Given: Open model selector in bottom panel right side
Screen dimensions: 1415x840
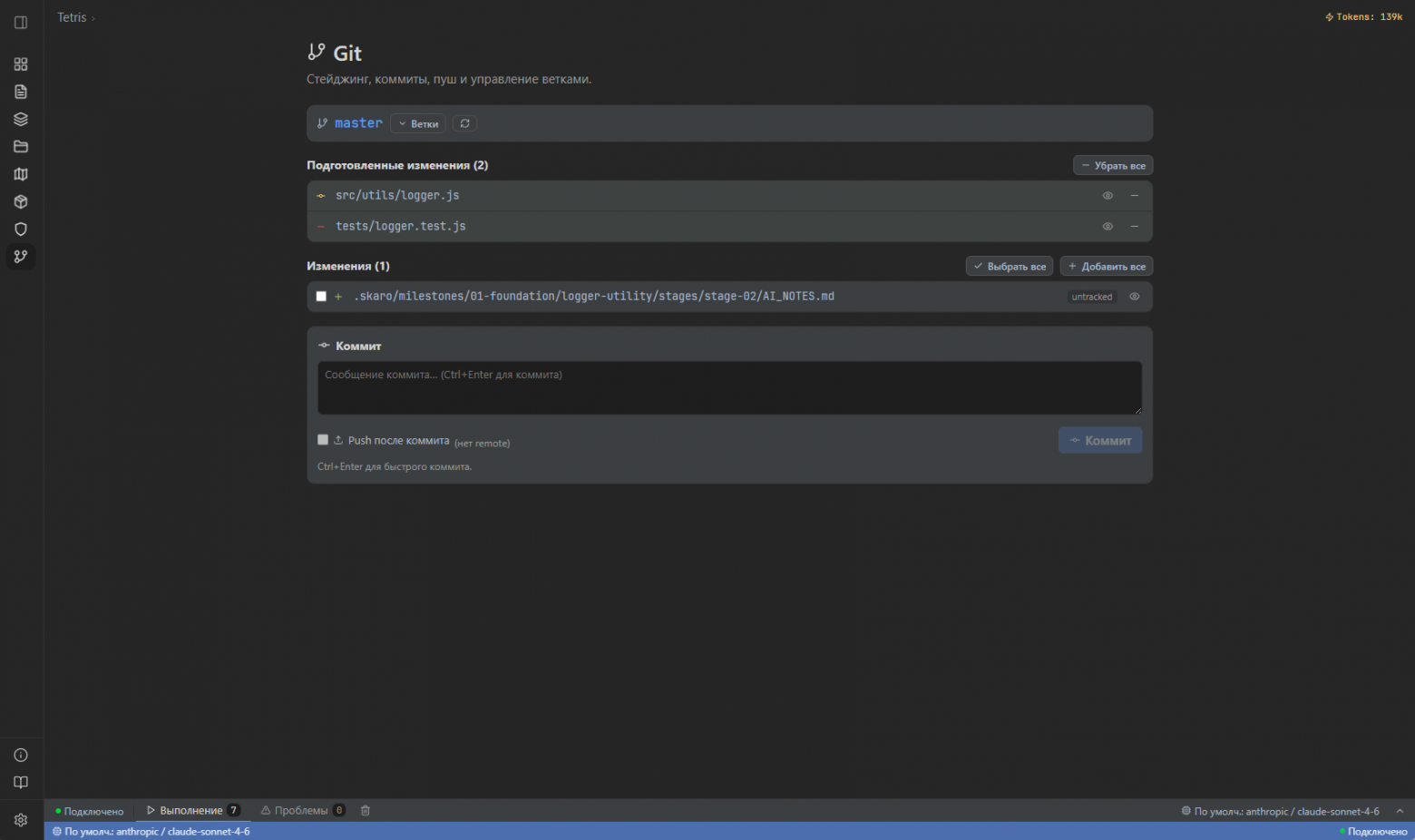Looking at the screenshot, I should (1281, 811).
